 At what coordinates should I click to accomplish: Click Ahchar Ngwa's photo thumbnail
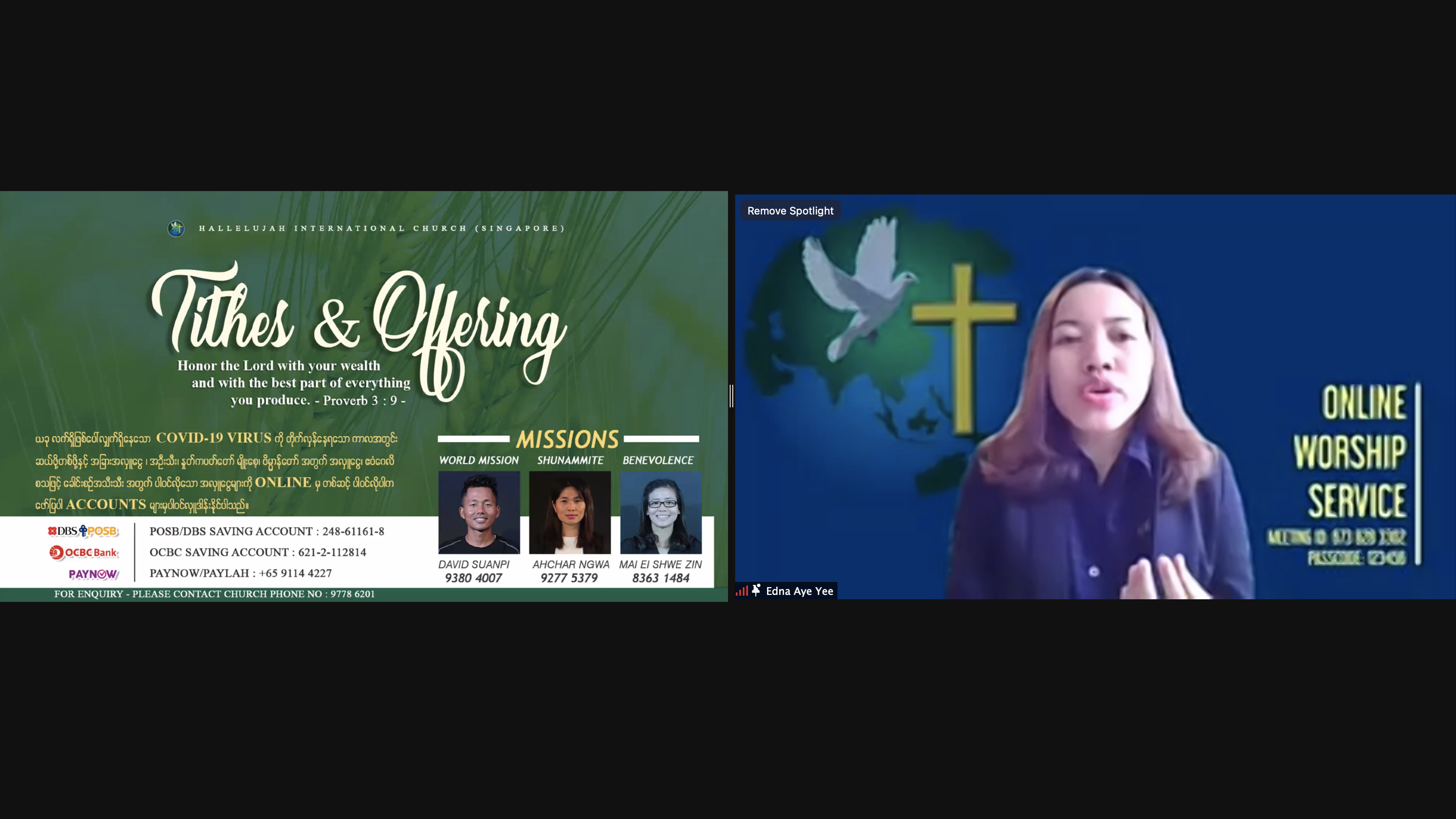pyautogui.click(x=570, y=512)
